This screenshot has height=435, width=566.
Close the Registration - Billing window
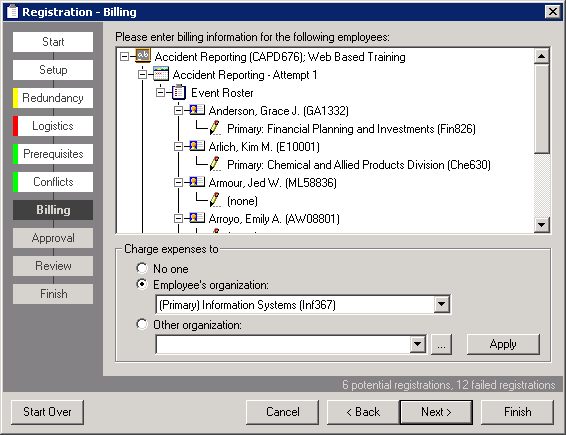pos(553,12)
